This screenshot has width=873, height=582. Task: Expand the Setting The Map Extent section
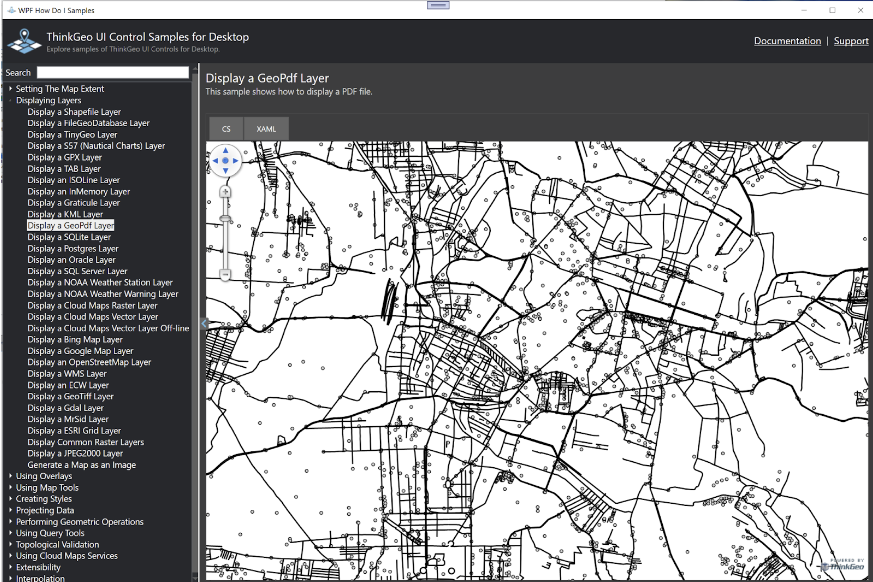tap(11, 89)
